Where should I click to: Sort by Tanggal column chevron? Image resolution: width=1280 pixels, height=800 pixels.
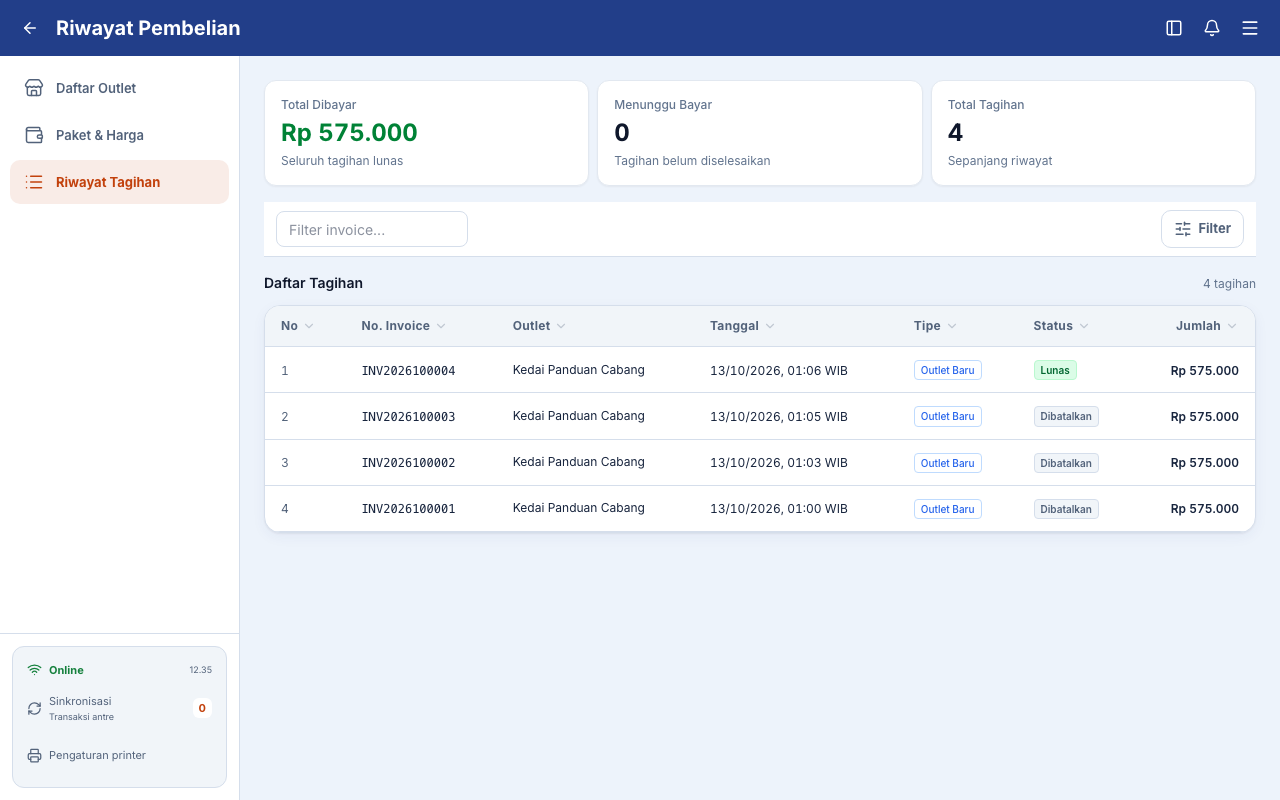click(x=770, y=326)
